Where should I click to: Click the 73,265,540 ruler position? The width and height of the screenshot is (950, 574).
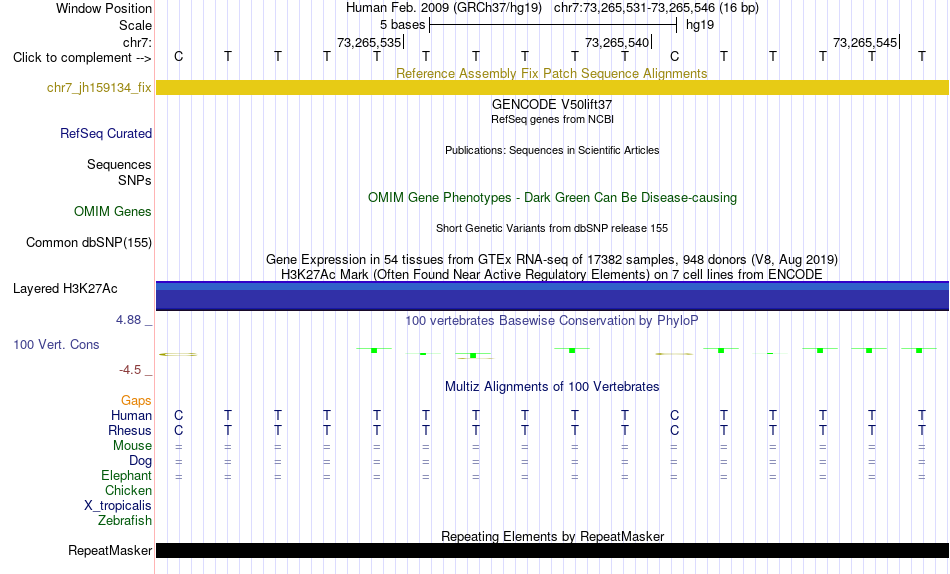click(x=617, y=42)
